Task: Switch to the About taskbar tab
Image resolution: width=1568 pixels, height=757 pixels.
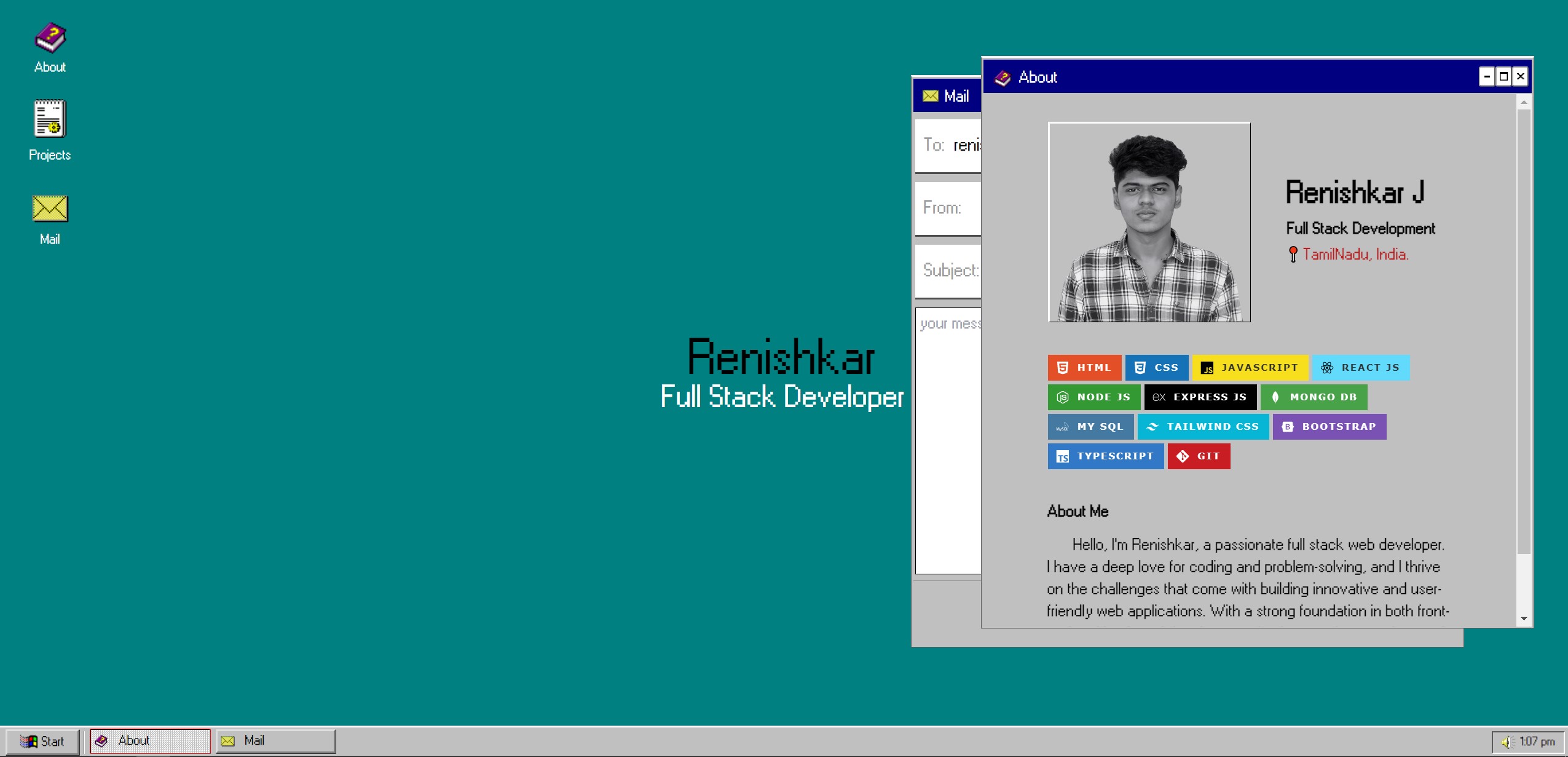Action: click(149, 740)
